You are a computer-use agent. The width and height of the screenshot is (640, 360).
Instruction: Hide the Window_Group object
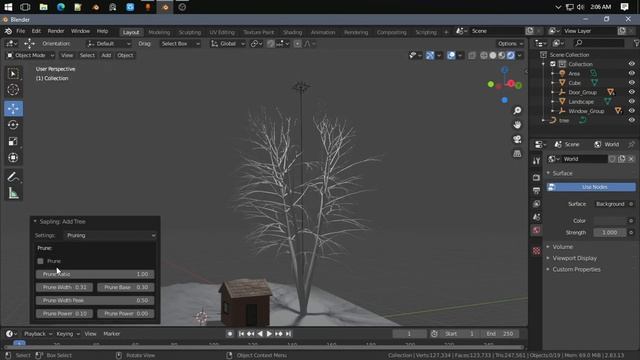[631, 111]
